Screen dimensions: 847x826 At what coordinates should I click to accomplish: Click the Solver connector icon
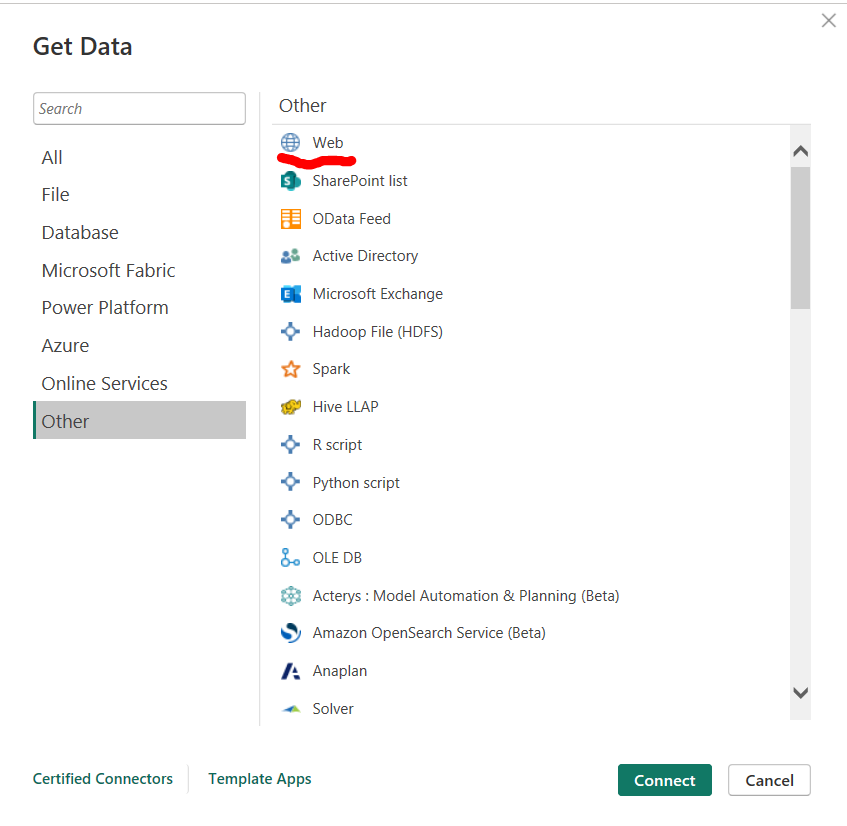pyautogui.click(x=291, y=709)
